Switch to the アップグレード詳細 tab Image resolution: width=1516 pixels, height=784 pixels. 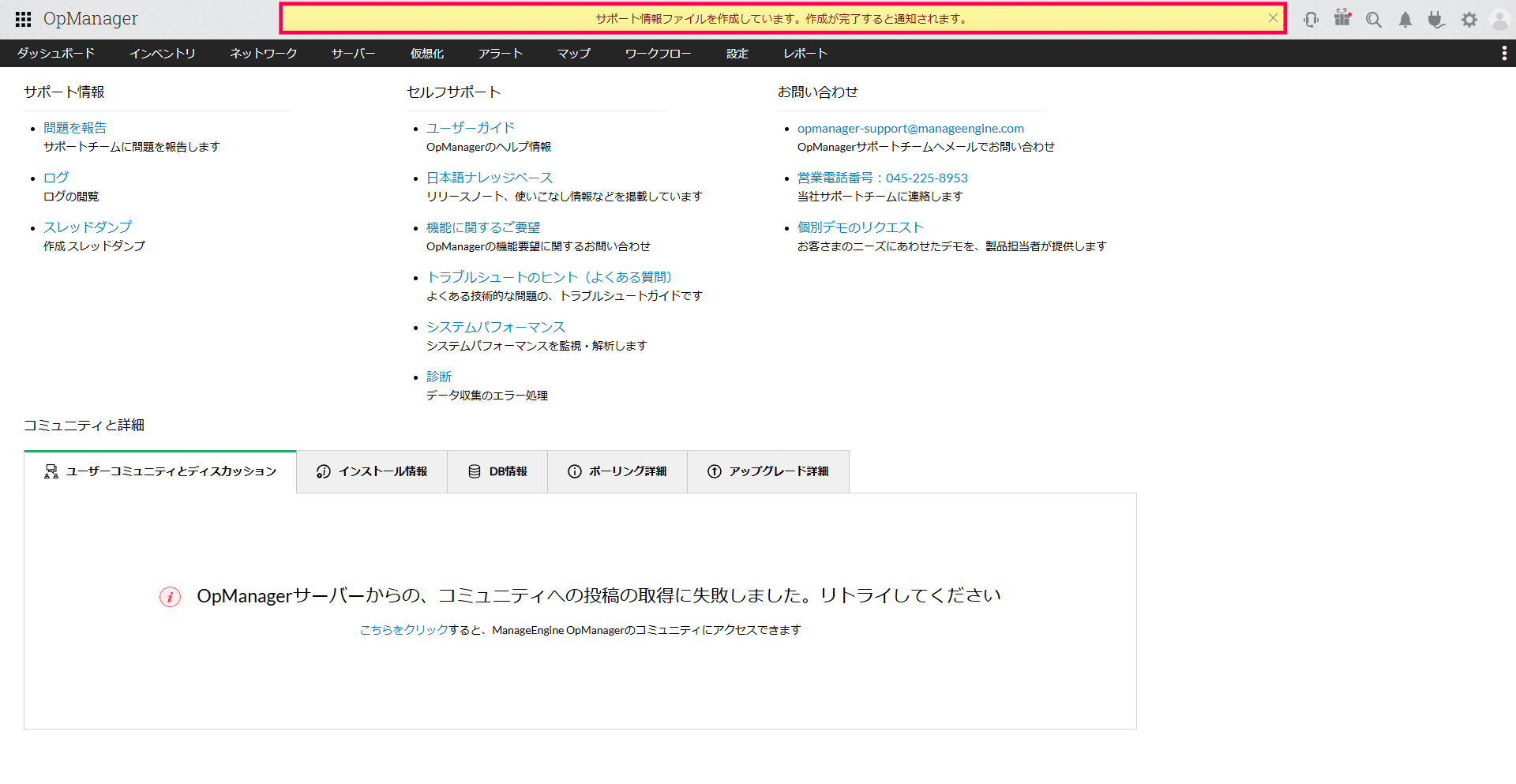(767, 471)
